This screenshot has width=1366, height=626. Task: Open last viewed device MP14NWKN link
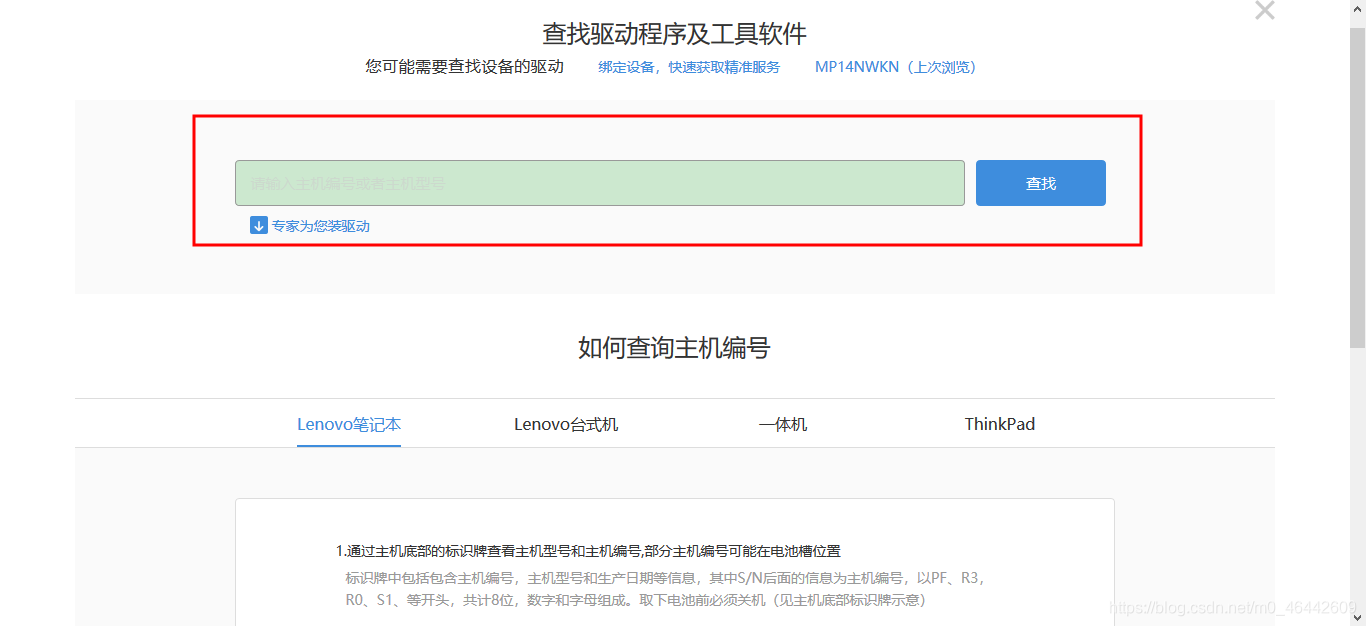895,67
